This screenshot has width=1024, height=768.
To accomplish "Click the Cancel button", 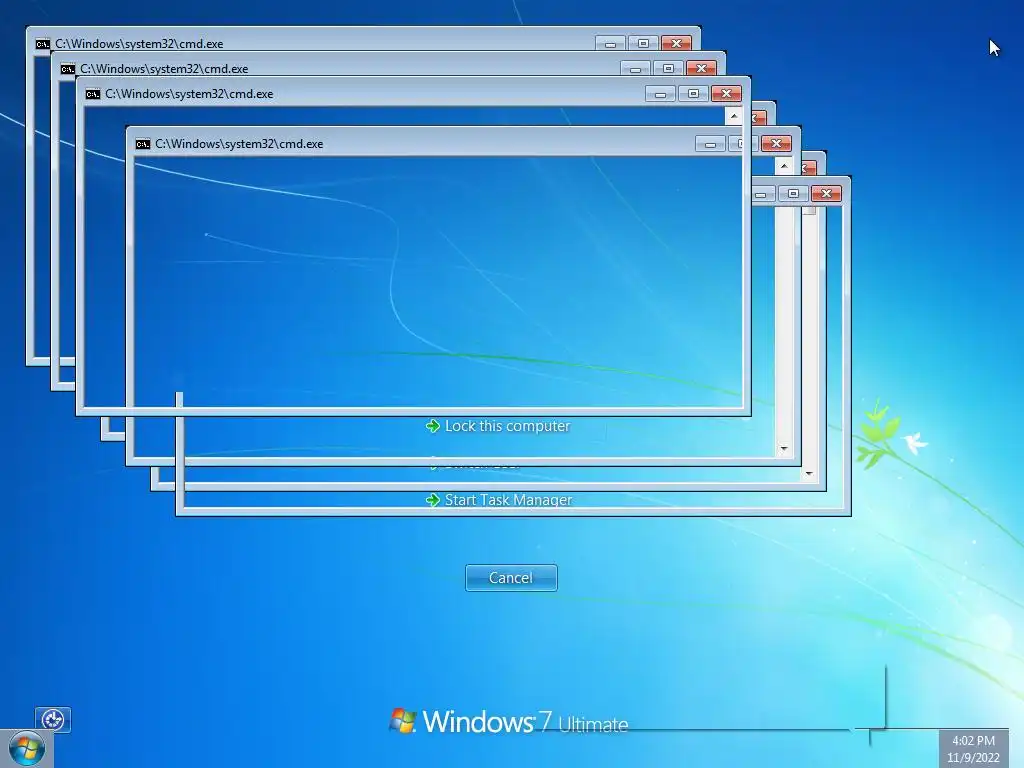I will pos(511,578).
